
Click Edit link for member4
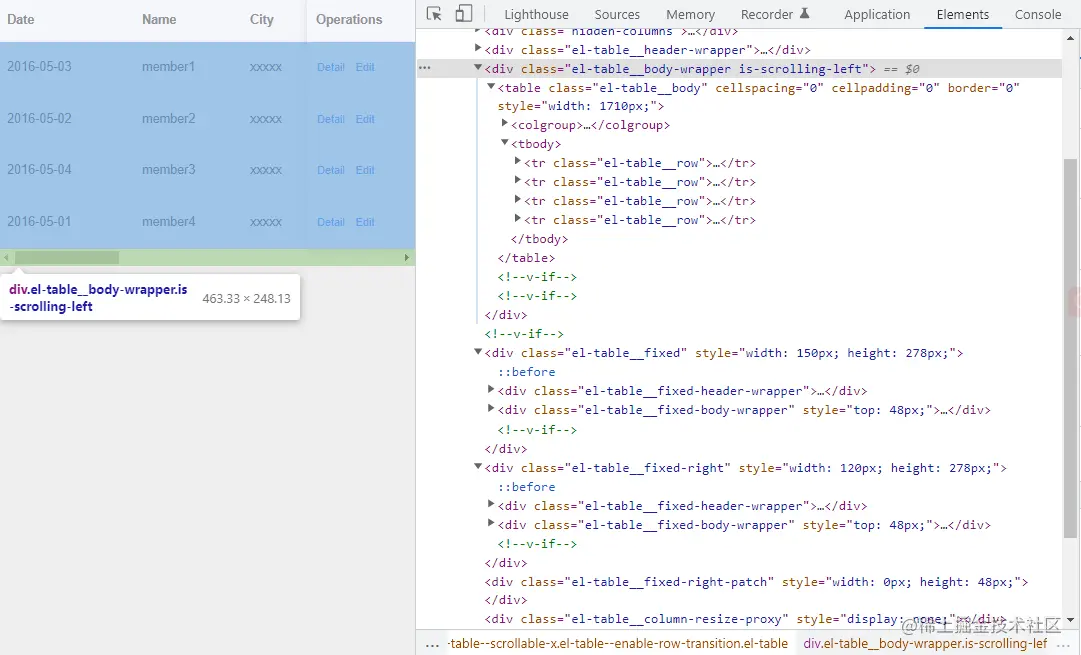point(365,222)
